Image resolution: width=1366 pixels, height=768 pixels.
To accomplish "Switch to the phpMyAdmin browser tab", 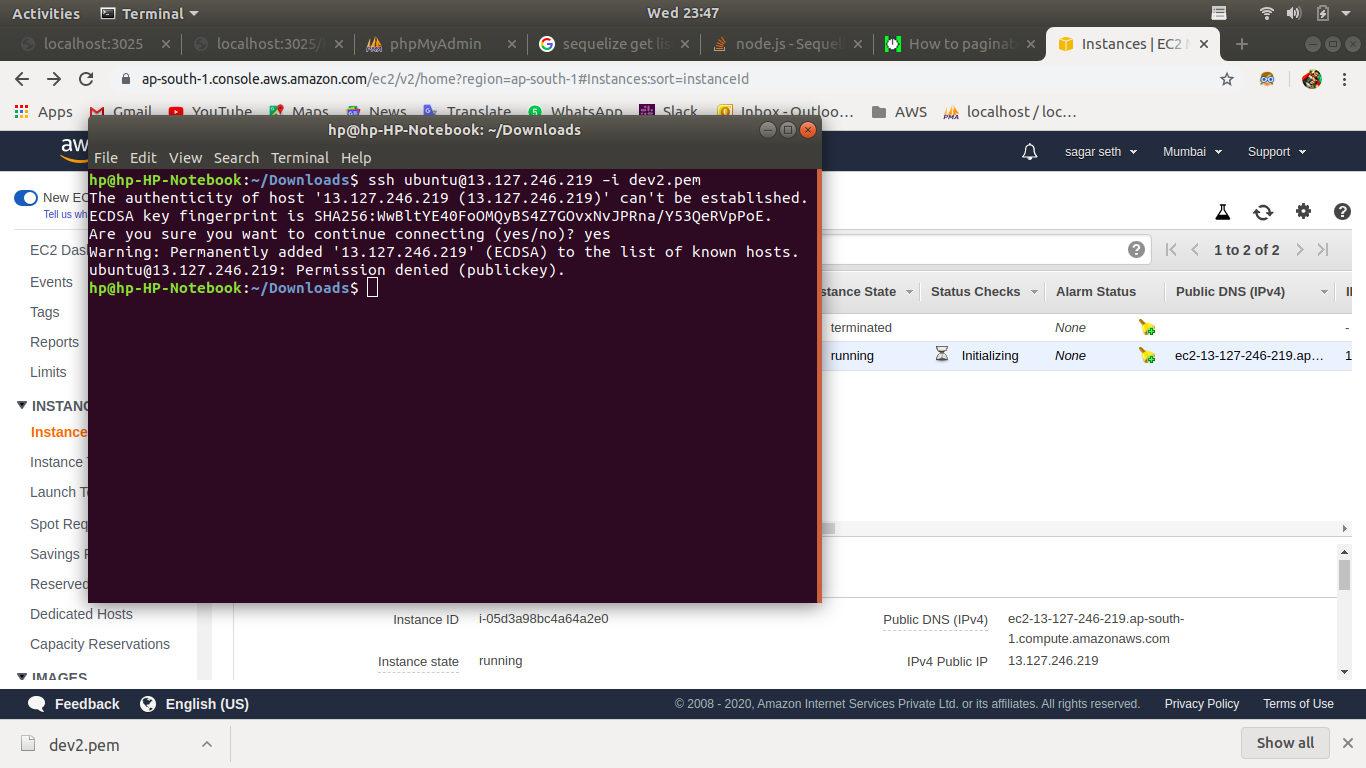I will pos(435,44).
